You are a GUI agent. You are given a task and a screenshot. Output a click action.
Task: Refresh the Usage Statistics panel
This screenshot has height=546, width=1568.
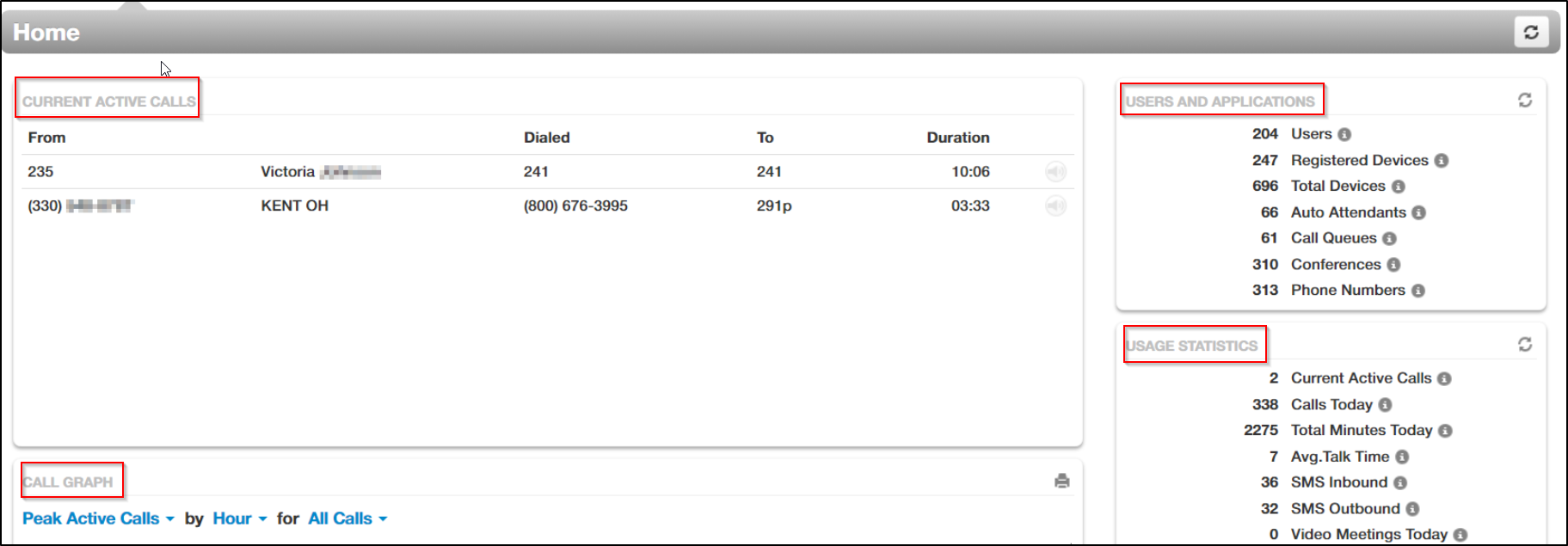pos(1525,345)
